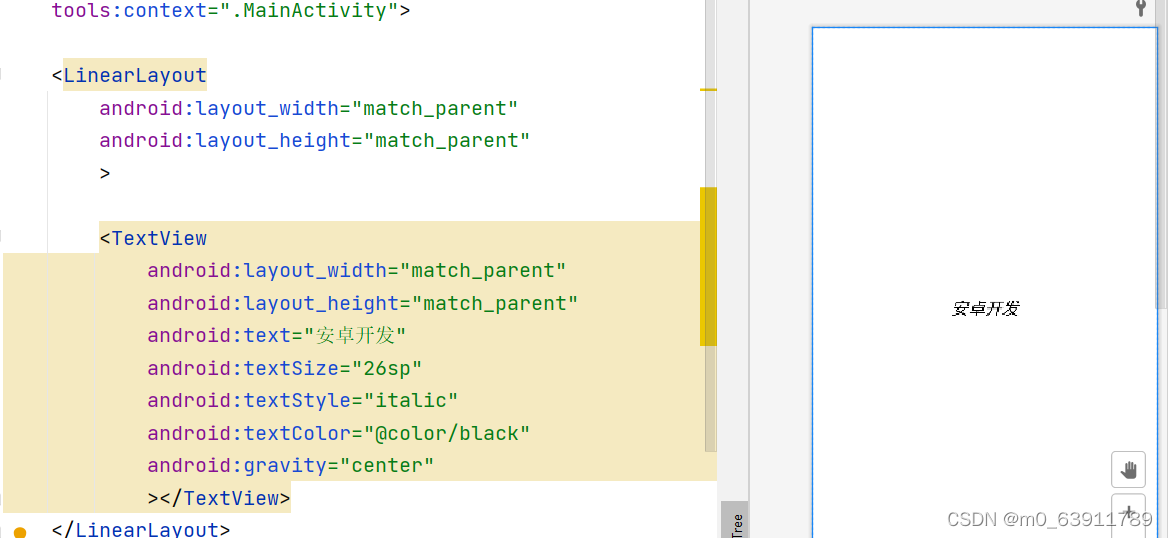This screenshot has height=538, width=1168.
Task: Click LinearLayout's layout_height "match_parent" value
Action: point(447,140)
